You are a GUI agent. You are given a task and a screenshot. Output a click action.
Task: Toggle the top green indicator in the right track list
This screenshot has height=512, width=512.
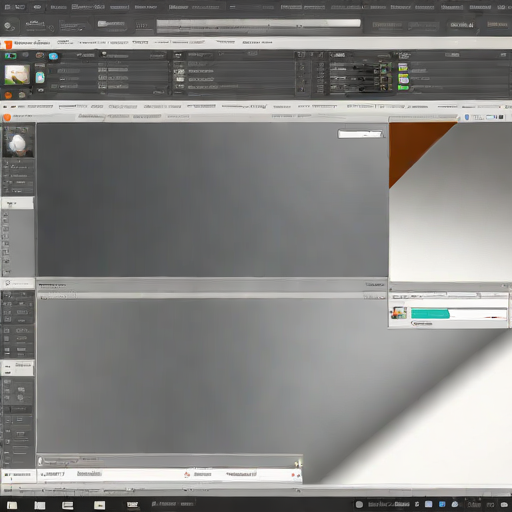[x=403, y=67]
